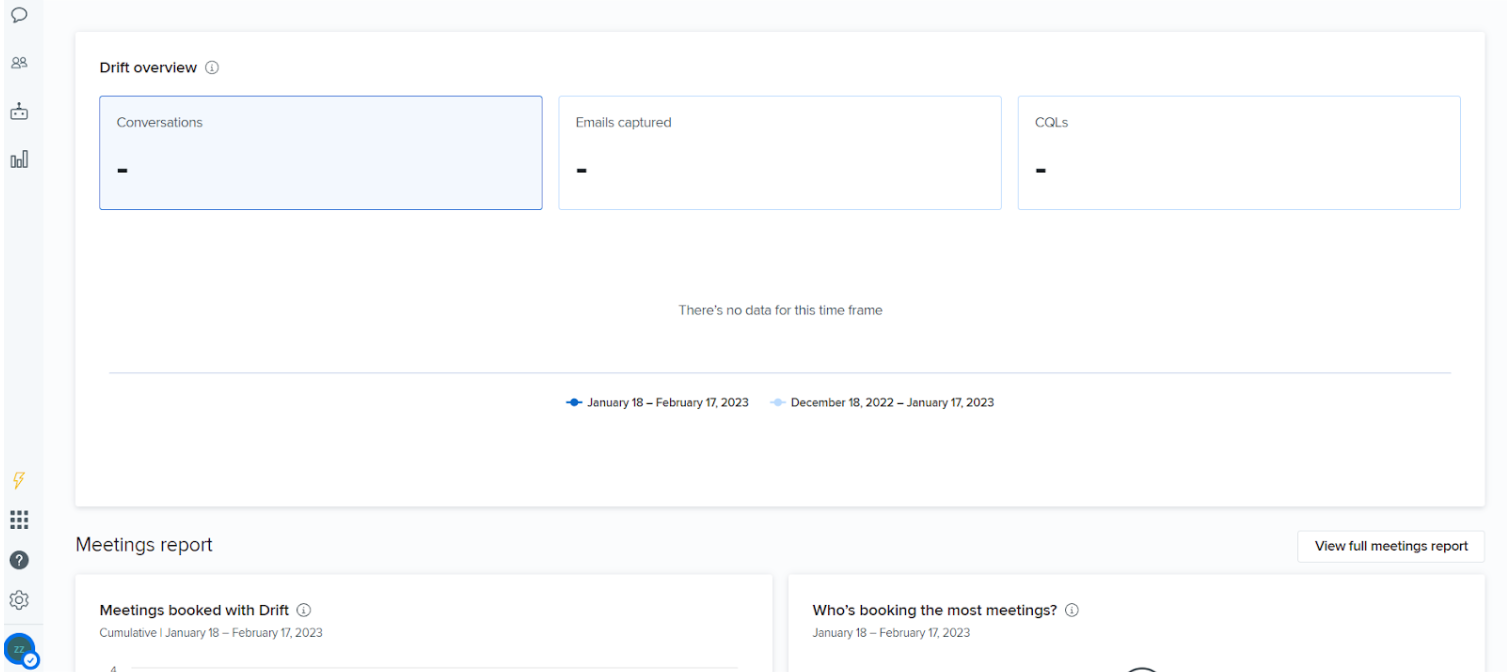Click info icon beside Meetings booked with Drift
This screenshot has height=672, width=1507.
304,610
